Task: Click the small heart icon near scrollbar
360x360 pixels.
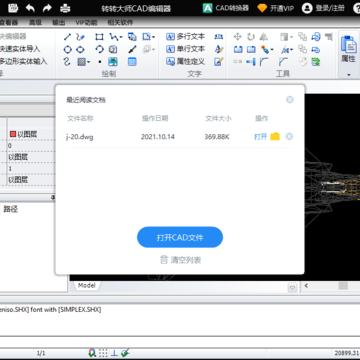Action: [292, 288]
